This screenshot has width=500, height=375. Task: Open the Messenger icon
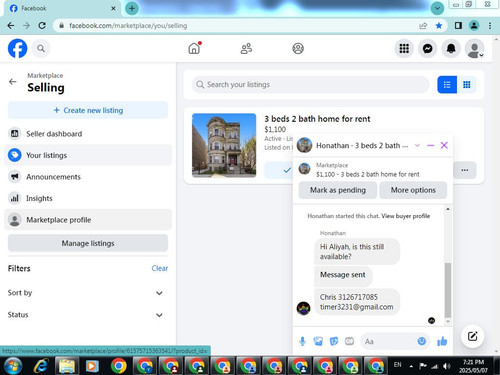pos(428,49)
